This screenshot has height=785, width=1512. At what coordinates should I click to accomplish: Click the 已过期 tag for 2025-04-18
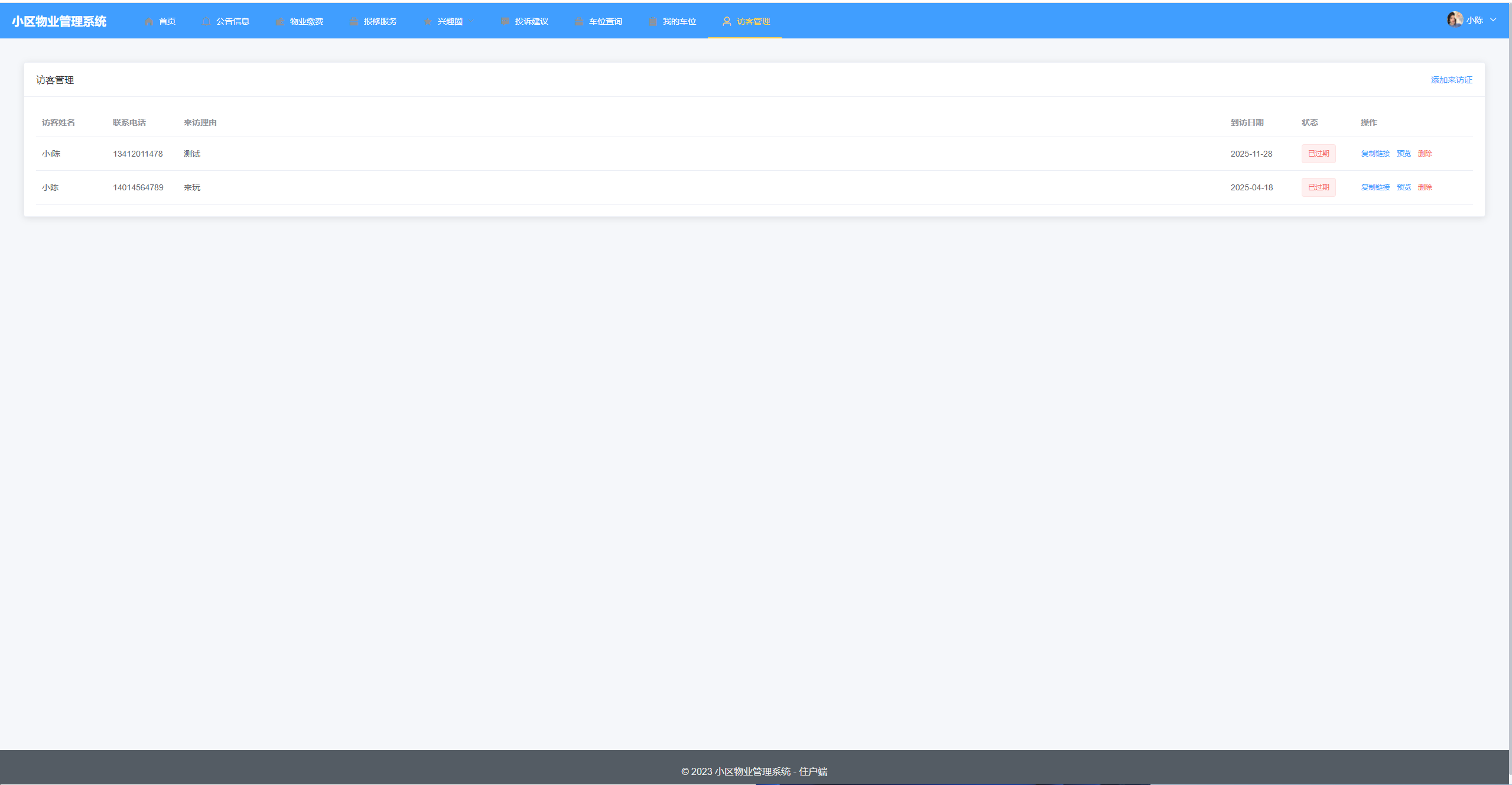click(1318, 187)
